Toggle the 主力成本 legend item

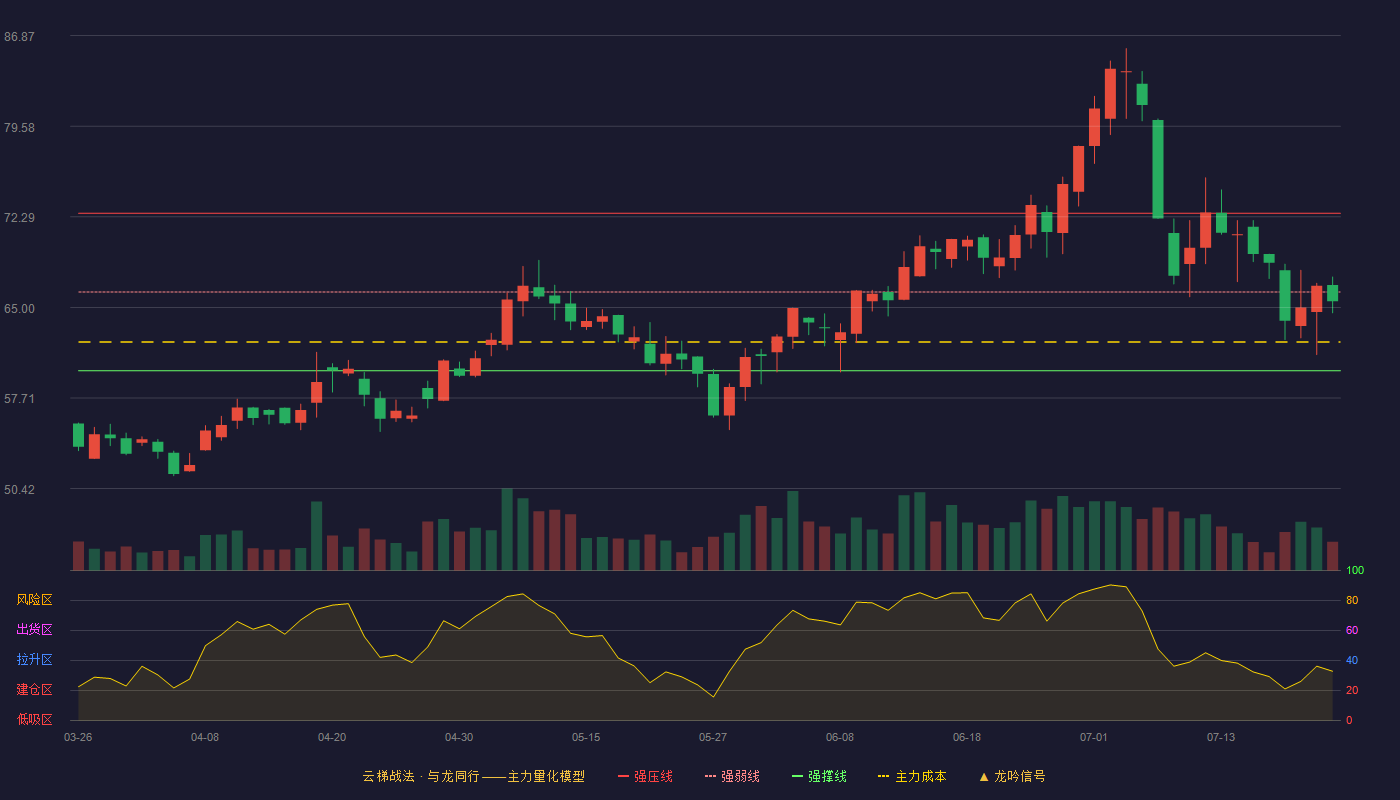[911, 776]
